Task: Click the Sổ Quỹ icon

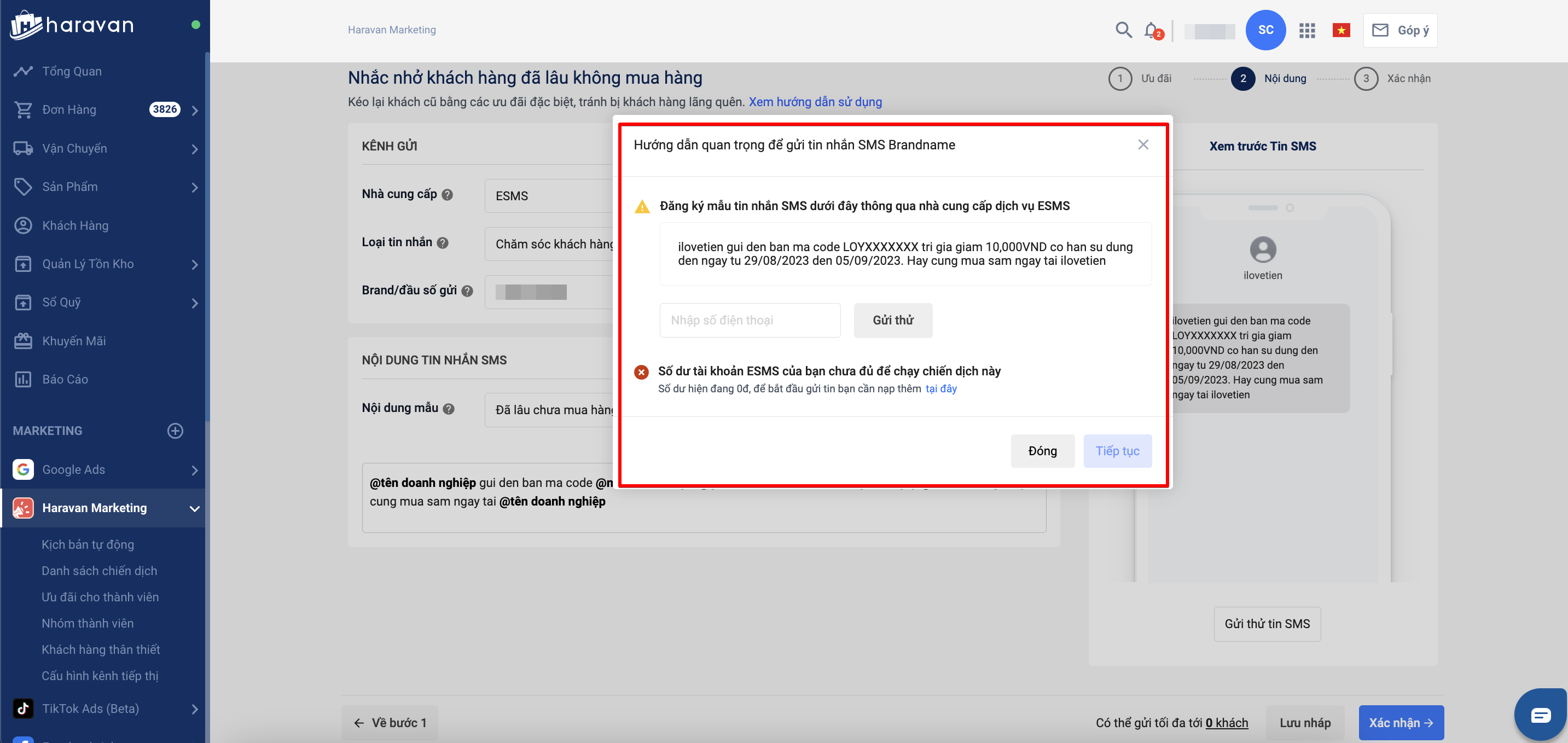Action: pos(23,303)
